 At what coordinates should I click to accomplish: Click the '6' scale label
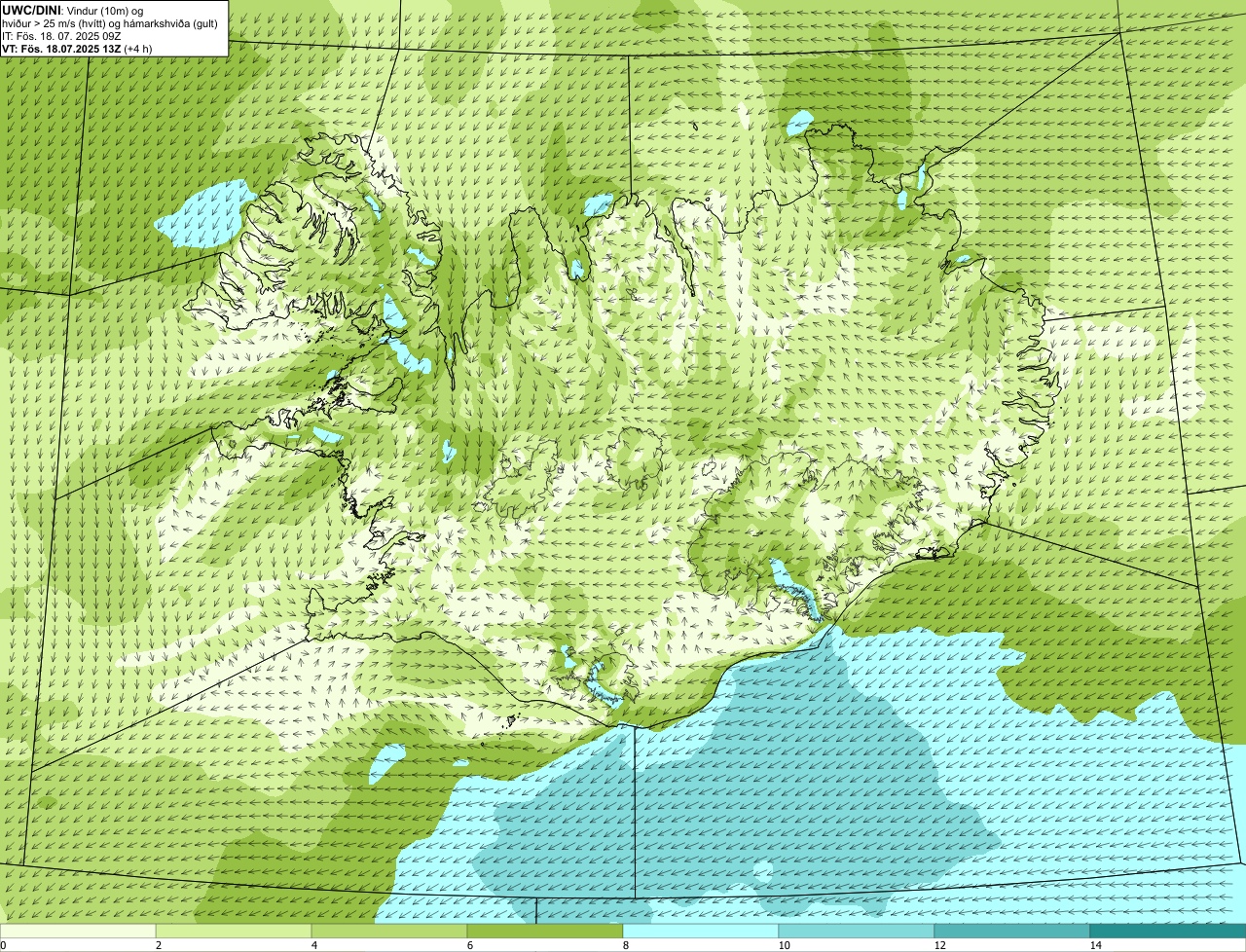(469, 945)
